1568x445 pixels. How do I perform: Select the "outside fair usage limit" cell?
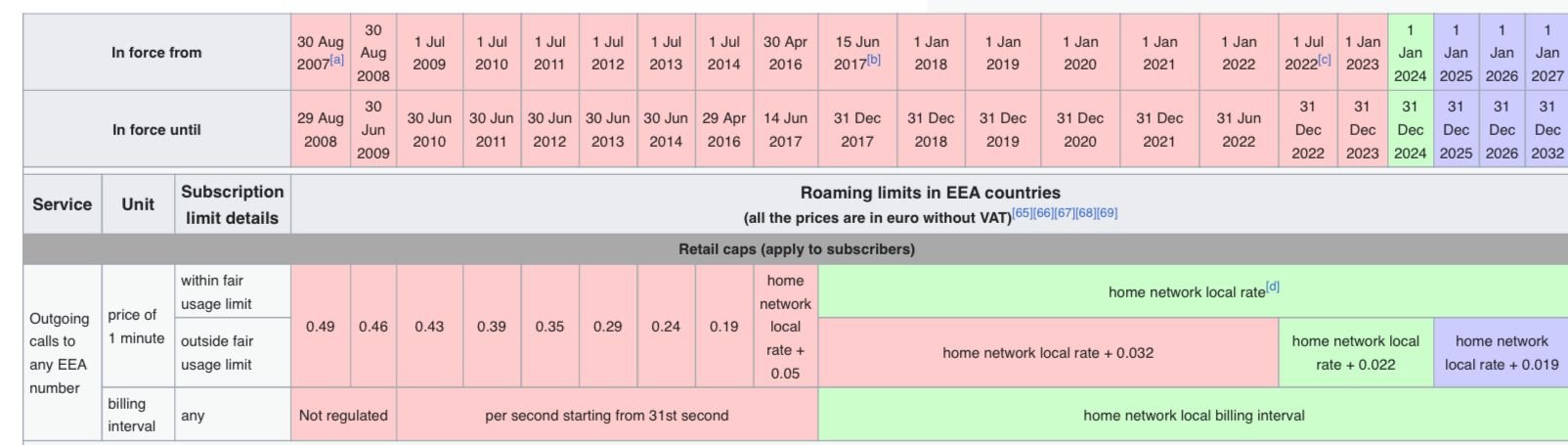coord(216,353)
